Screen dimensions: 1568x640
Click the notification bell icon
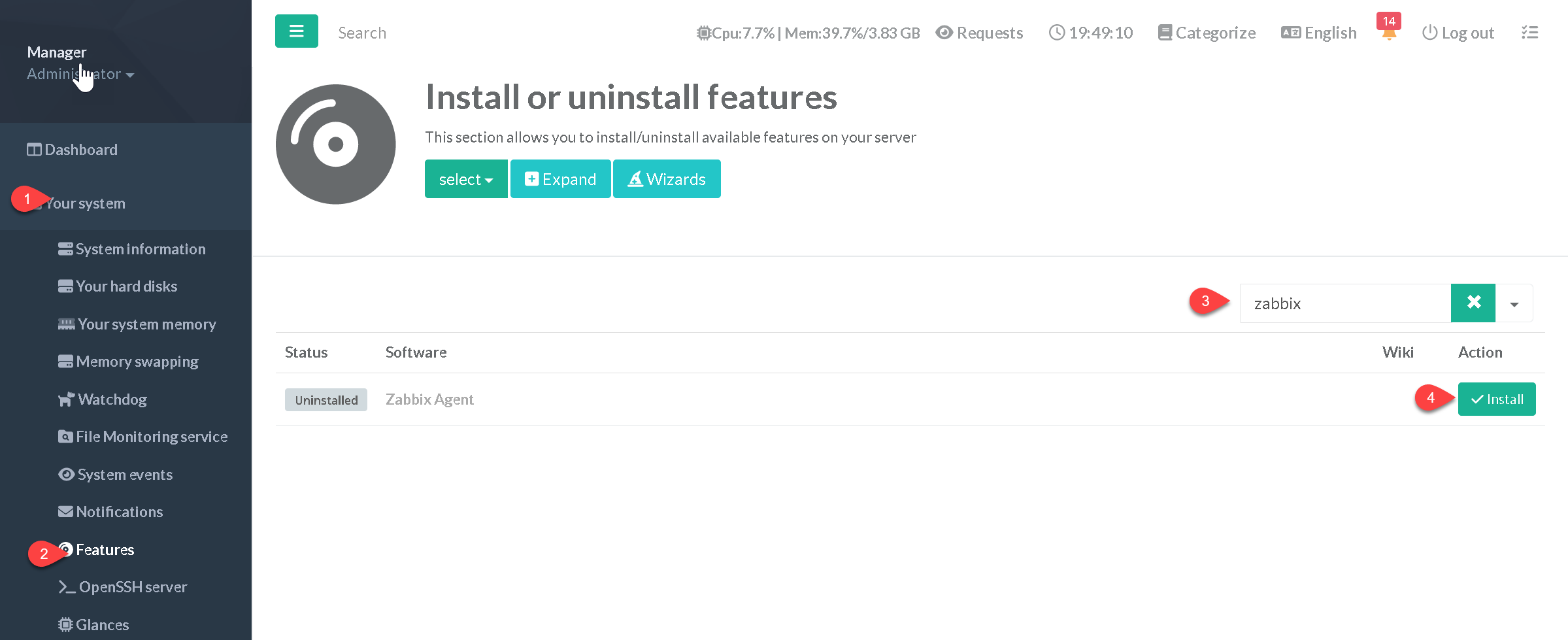[x=1389, y=33]
